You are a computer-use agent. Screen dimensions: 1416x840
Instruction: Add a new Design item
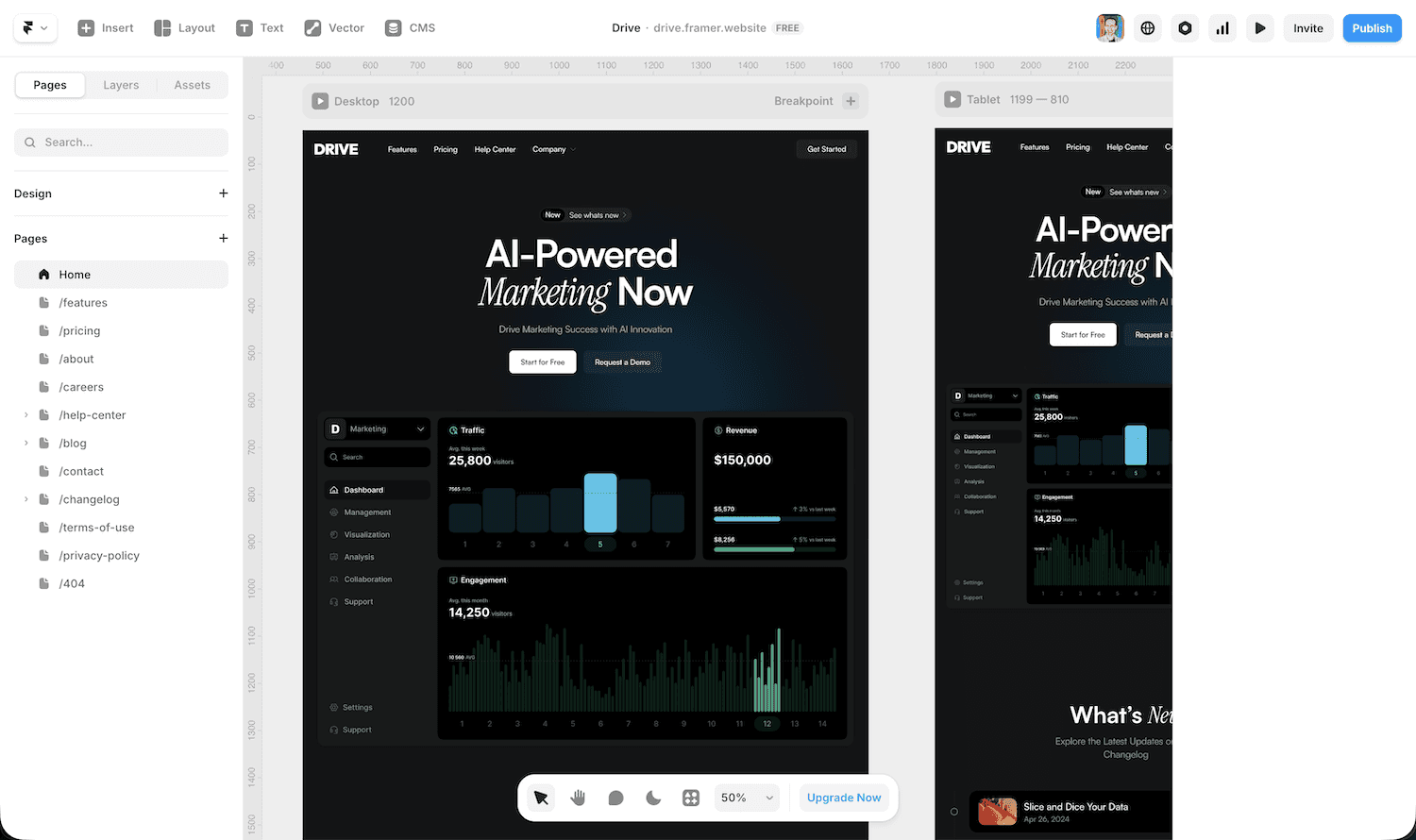(224, 193)
